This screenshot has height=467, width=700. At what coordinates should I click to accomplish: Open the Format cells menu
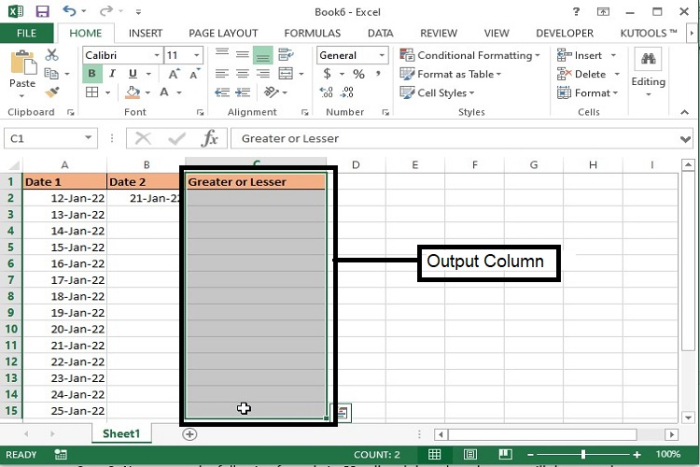click(588, 93)
